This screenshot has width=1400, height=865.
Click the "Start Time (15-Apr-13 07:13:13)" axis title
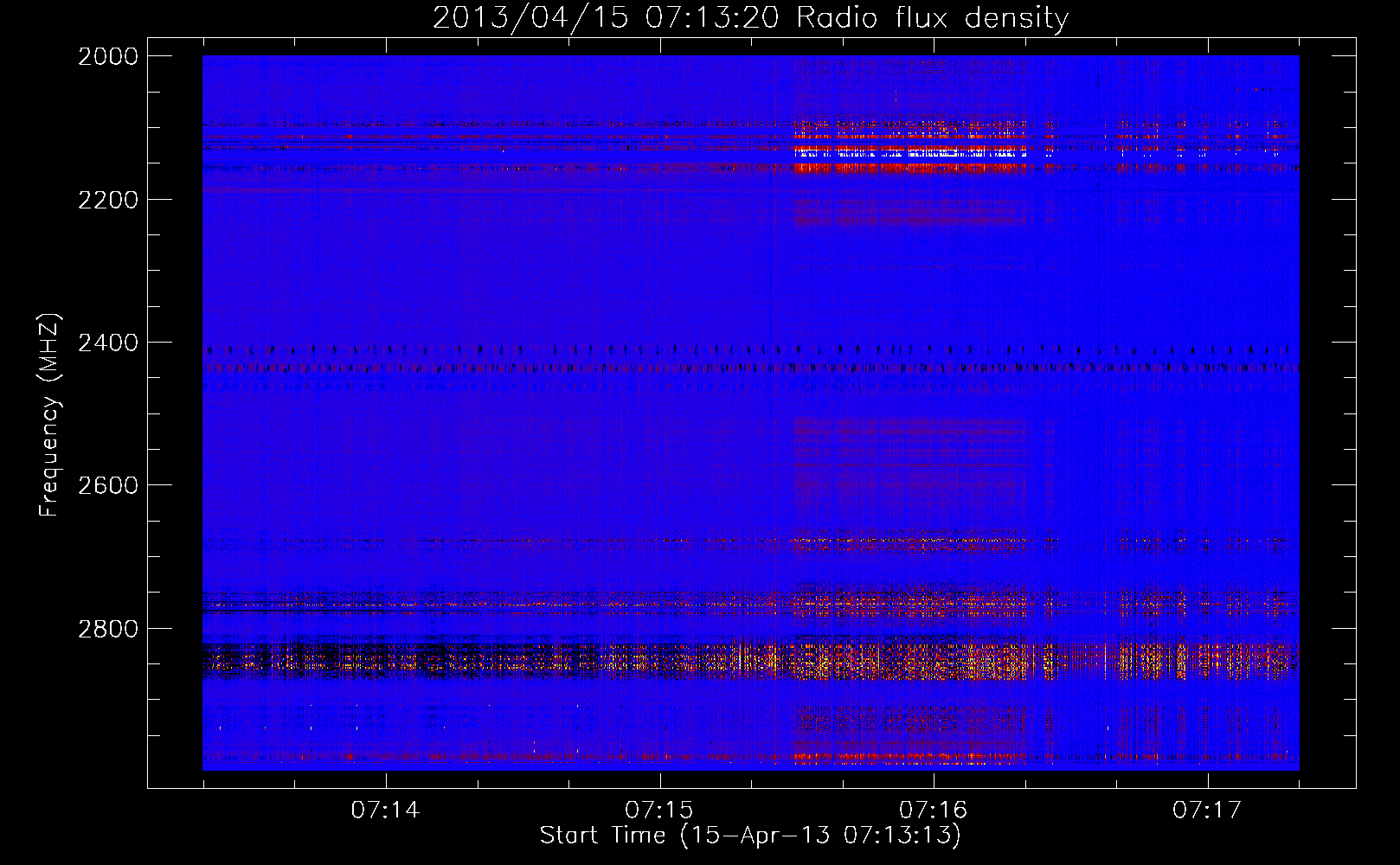(750, 836)
